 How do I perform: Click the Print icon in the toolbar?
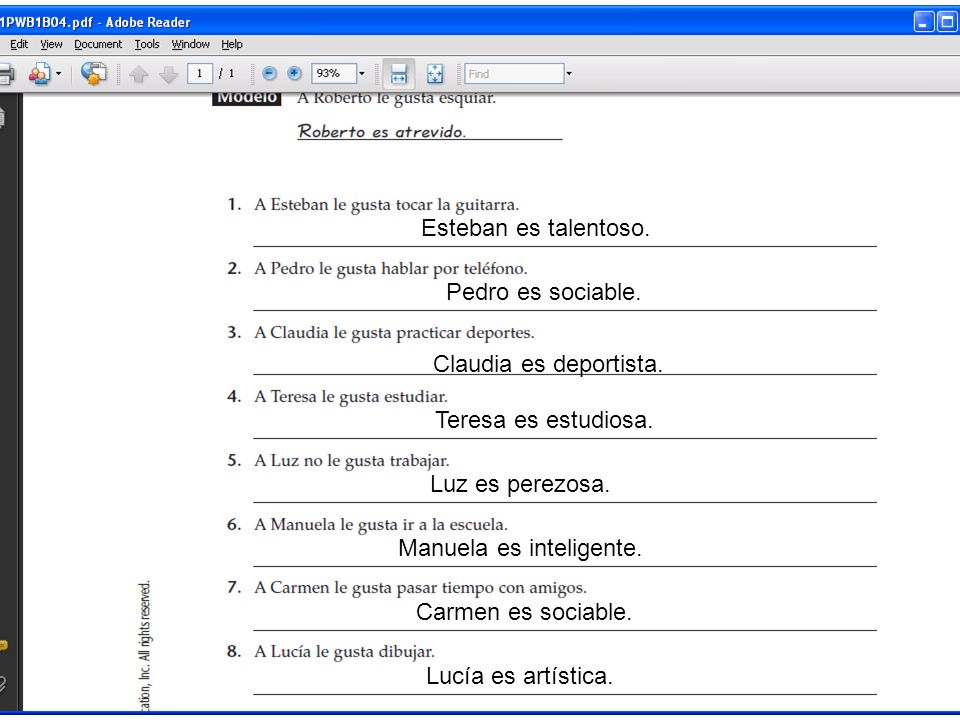coord(6,74)
